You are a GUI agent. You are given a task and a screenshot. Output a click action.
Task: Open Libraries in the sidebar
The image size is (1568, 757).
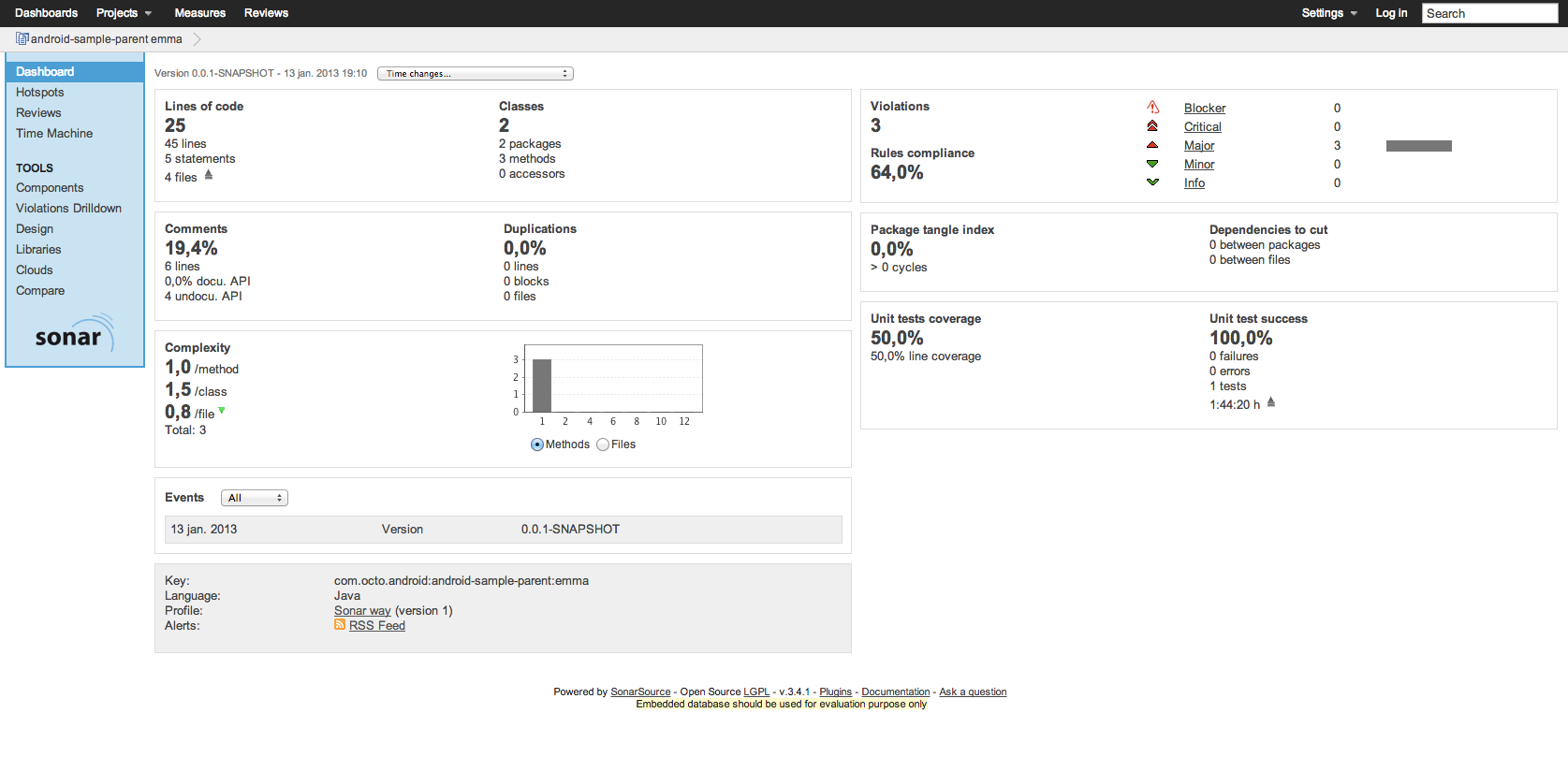coord(38,250)
